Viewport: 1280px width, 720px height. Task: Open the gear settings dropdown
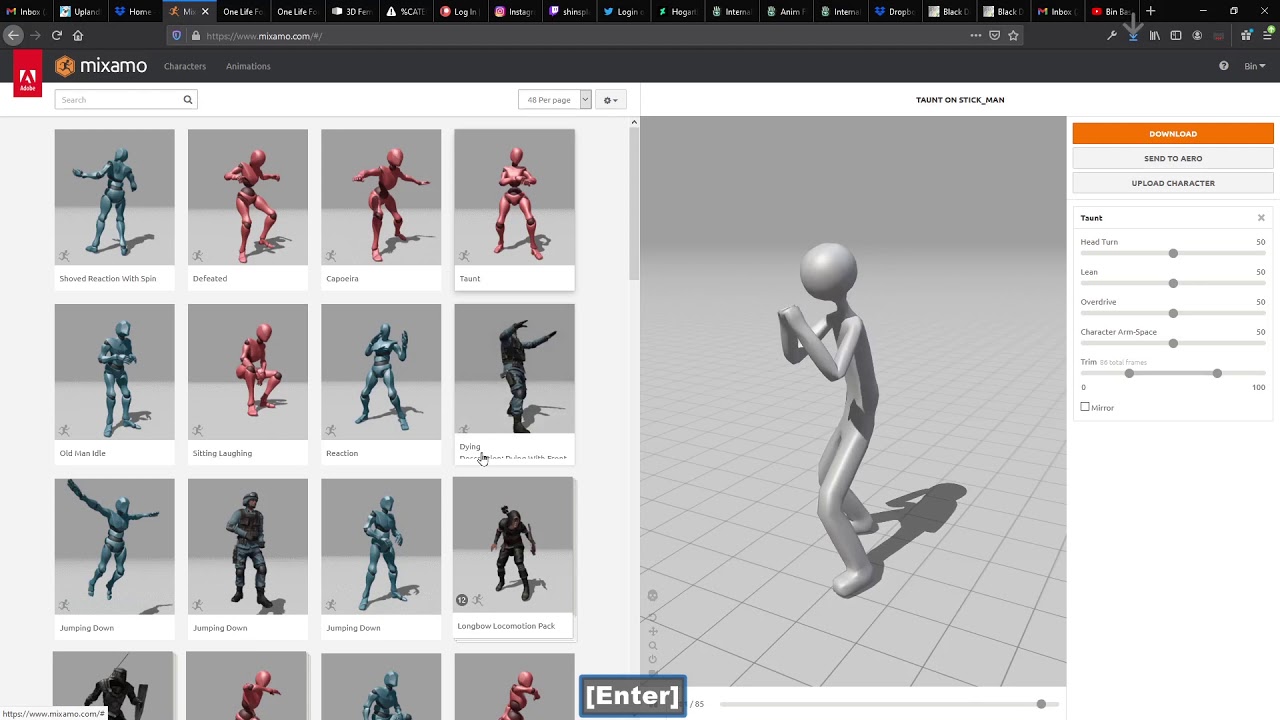[x=610, y=100]
